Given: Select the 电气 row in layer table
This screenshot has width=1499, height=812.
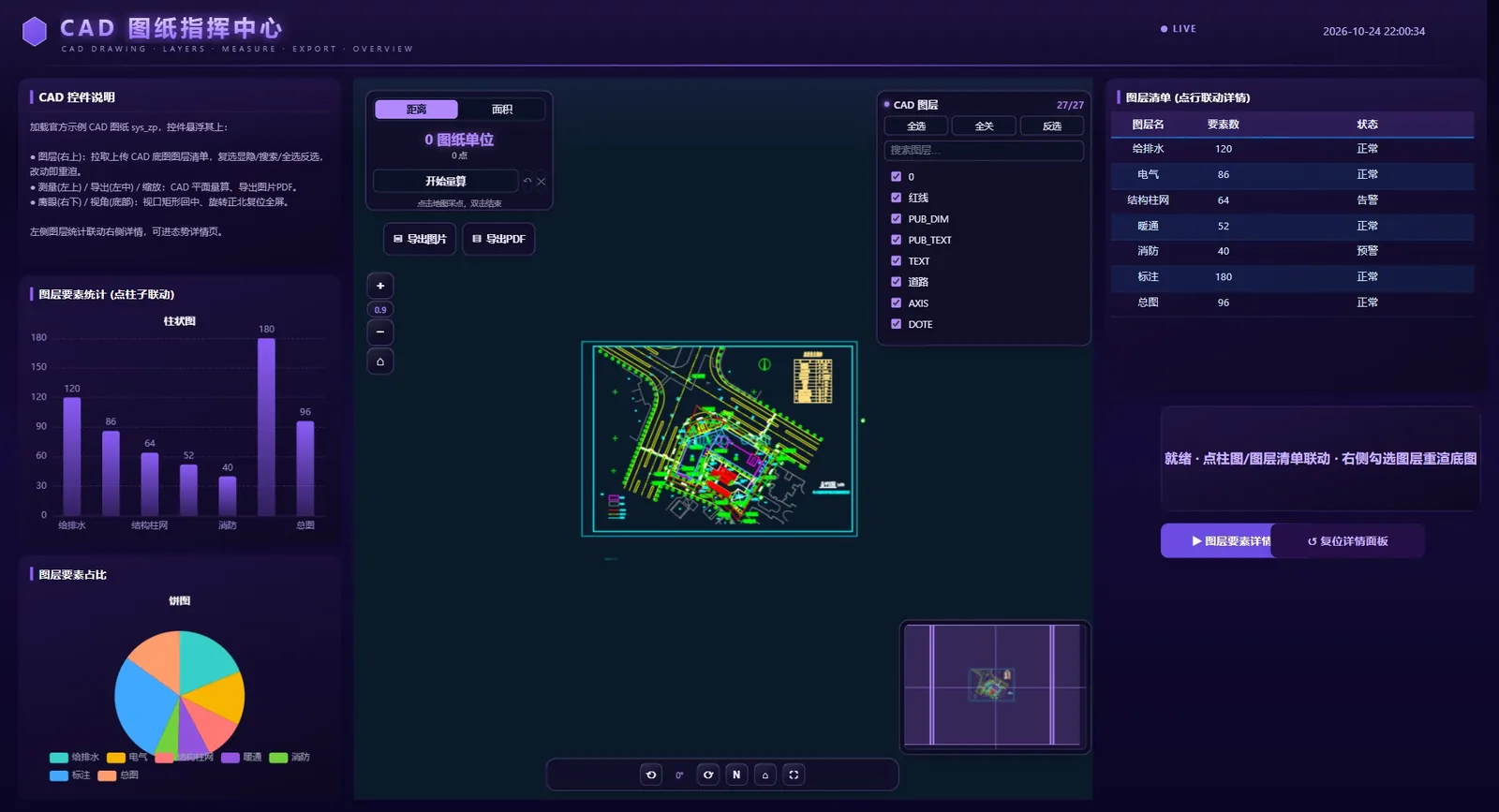Looking at the screenshot, I should (1292, 175).
